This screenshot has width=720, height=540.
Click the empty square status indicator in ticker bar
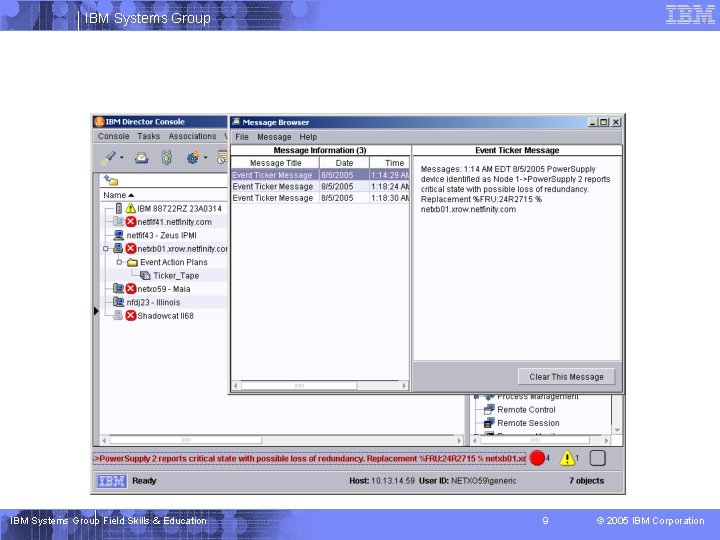[x=597, y=458]
